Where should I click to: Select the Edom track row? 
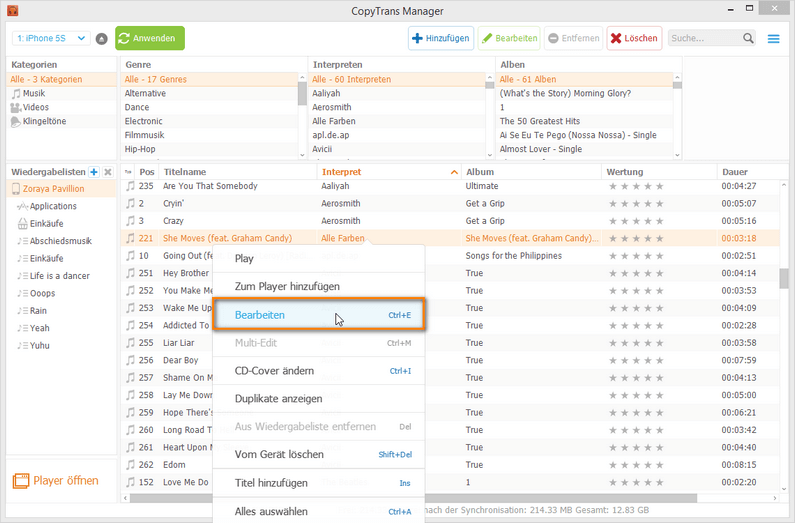pos(450,465)
